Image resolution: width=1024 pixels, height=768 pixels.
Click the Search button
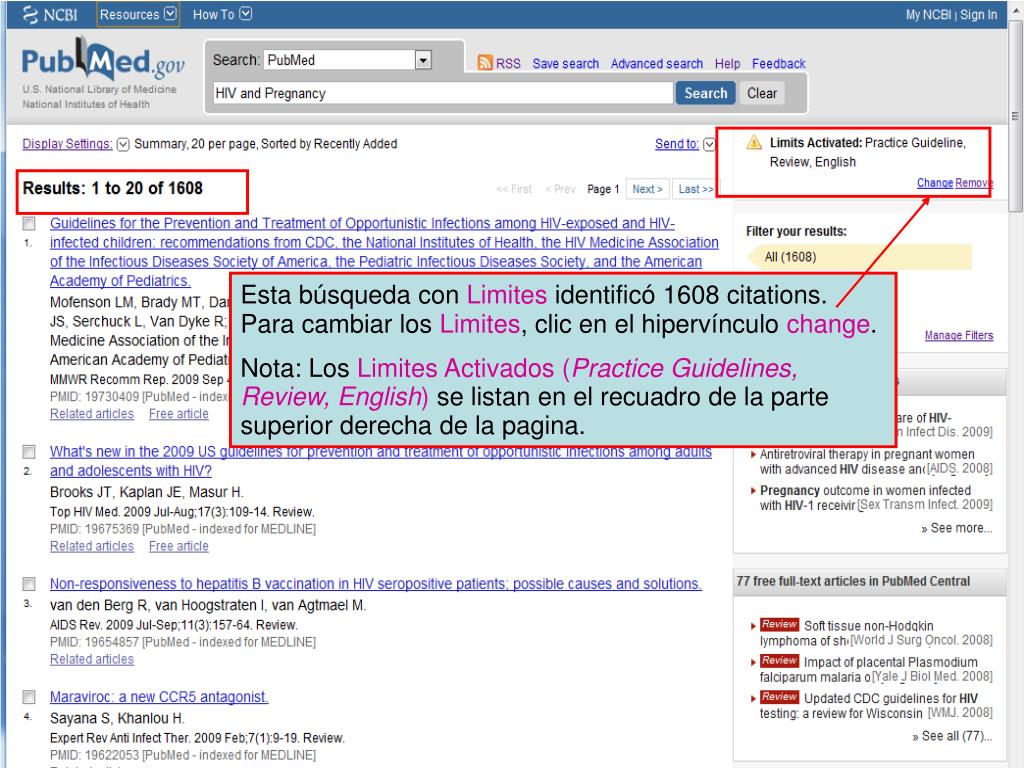point(705,93)
